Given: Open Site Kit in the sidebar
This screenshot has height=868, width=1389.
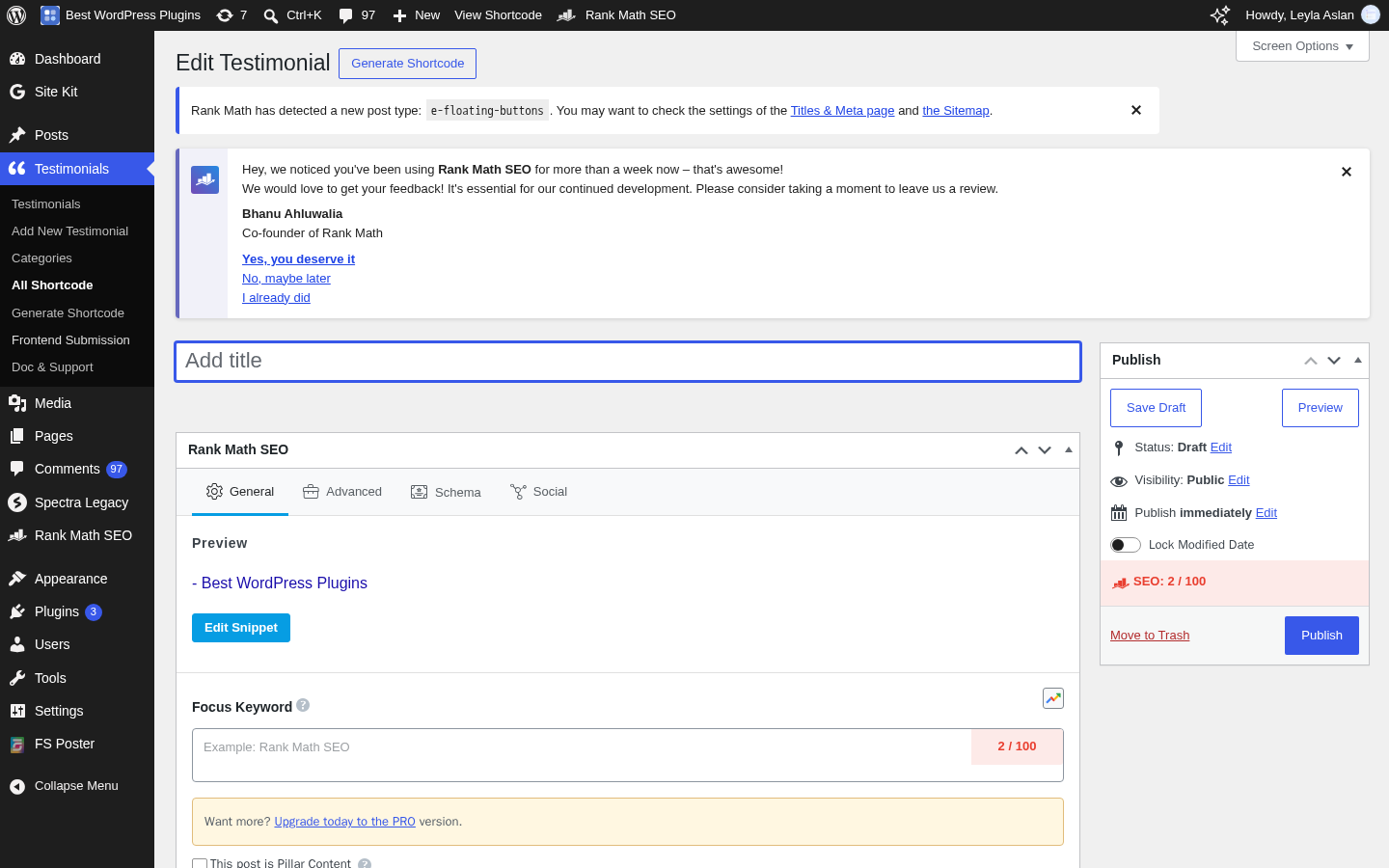Looking at the screenshot, I should (x=77, y=92).
